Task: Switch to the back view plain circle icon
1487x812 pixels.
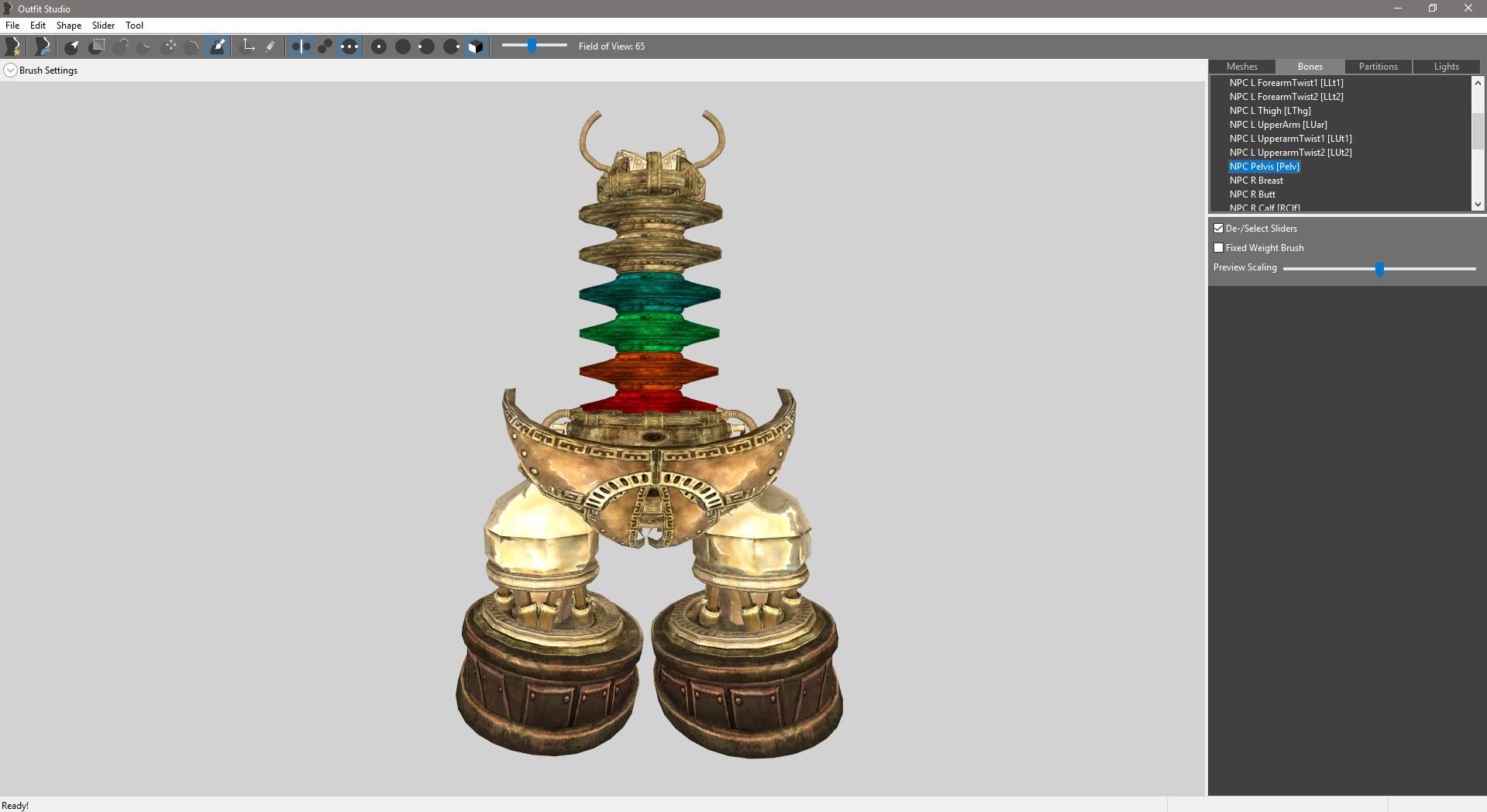Action: point(403,46)
